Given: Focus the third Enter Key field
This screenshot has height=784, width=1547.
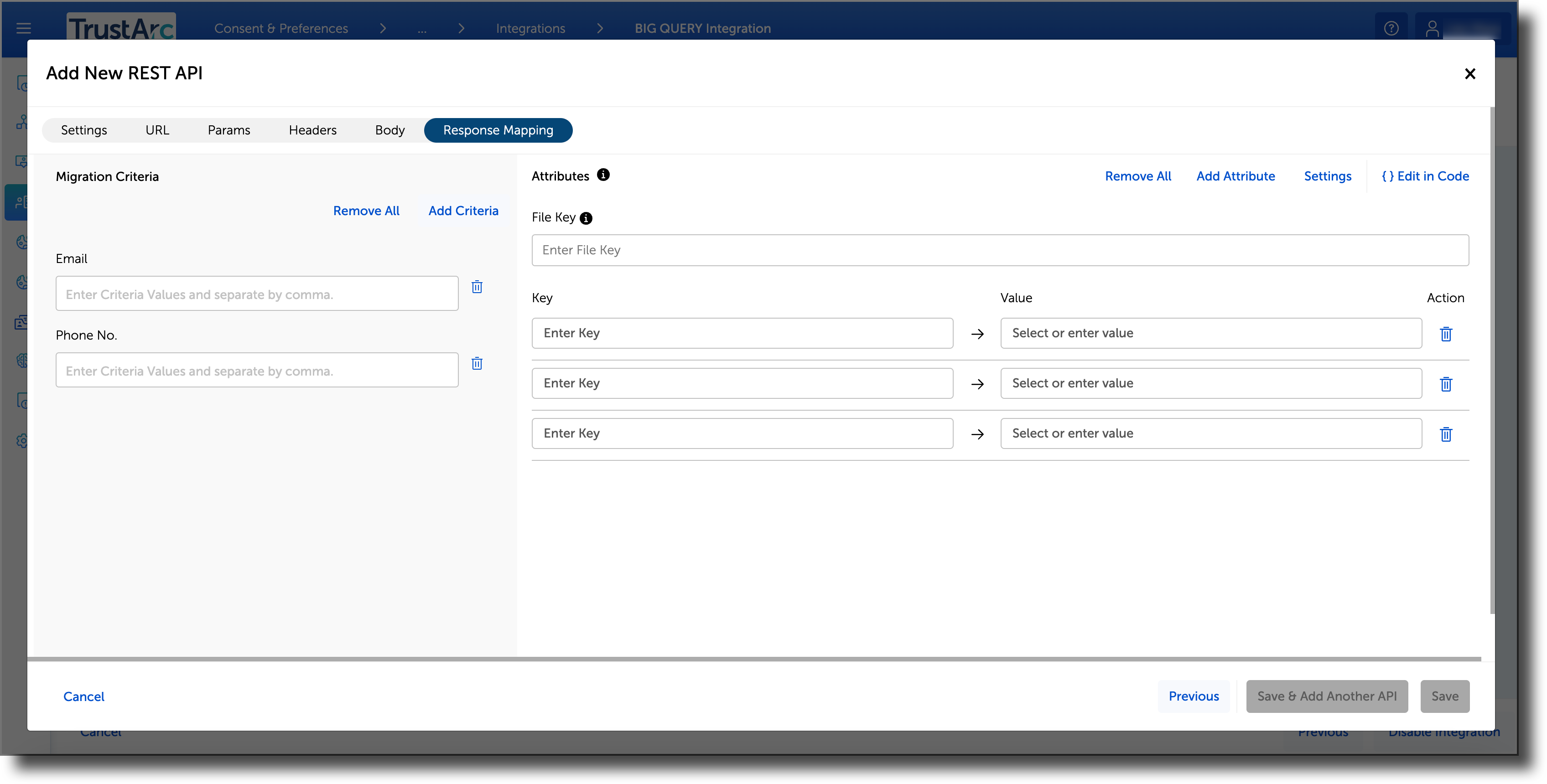Looking at the screenshot, I should point(742,433).
